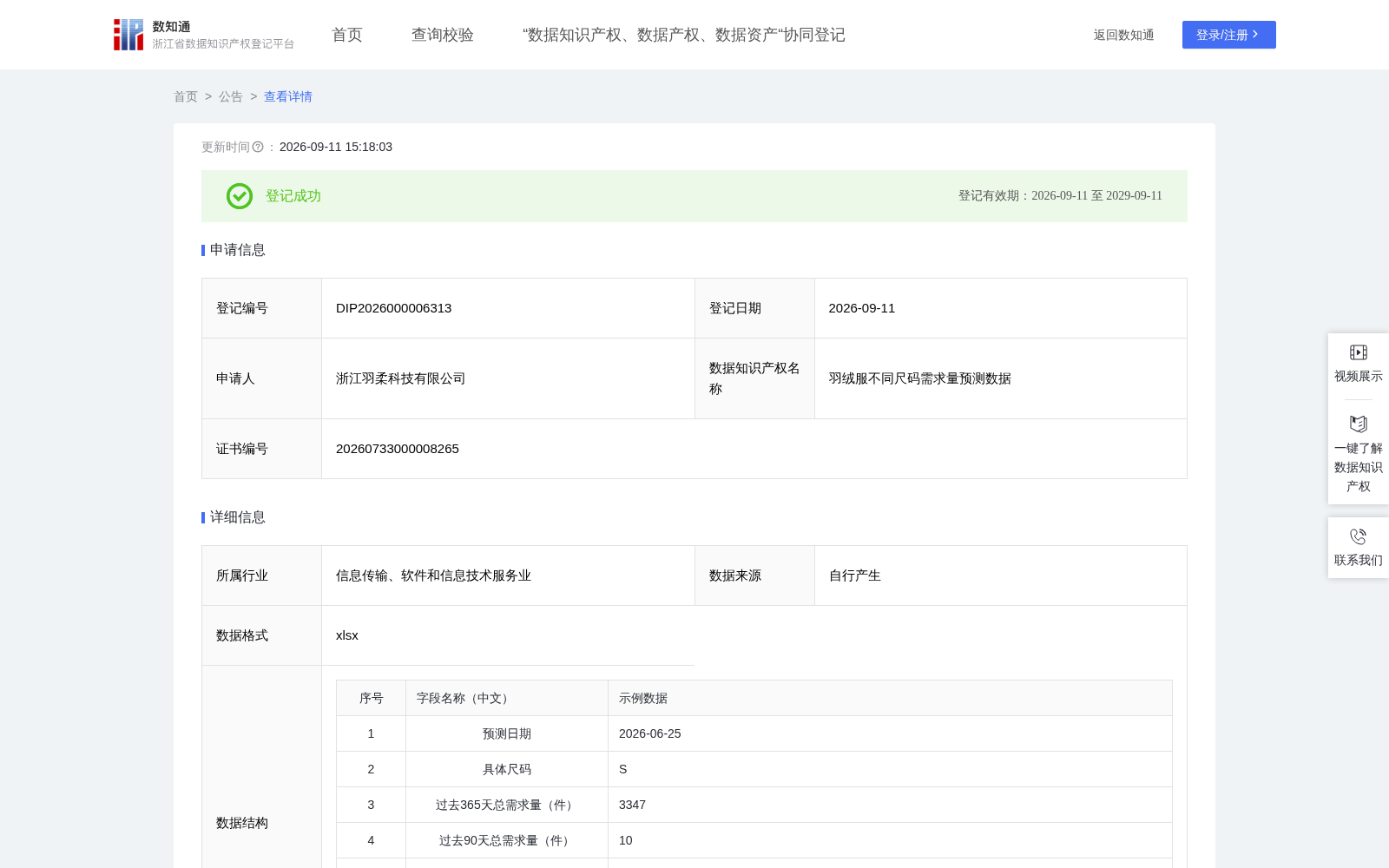Screen dimensions: 1389x868
Task: Open the 协同登记 navigation item
Action: (684, 35)
